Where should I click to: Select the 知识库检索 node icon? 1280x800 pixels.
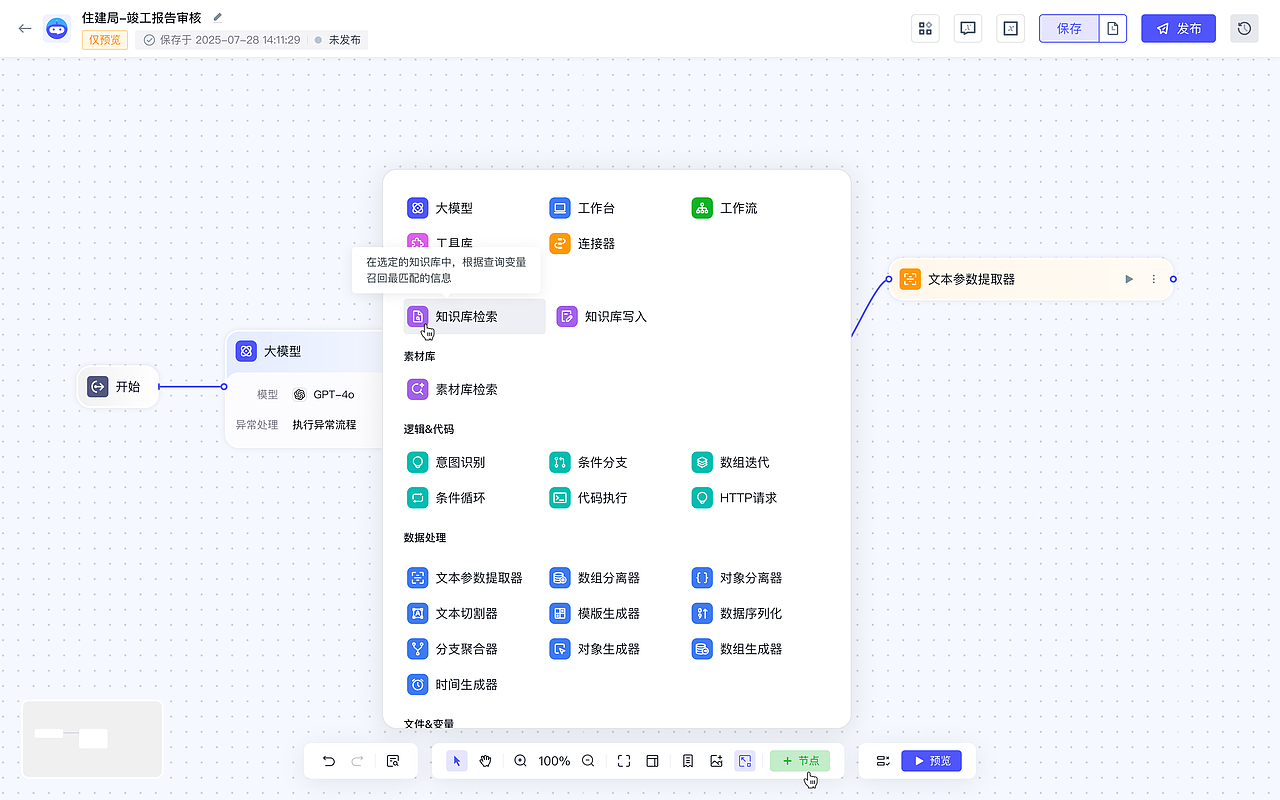(417, 316)
